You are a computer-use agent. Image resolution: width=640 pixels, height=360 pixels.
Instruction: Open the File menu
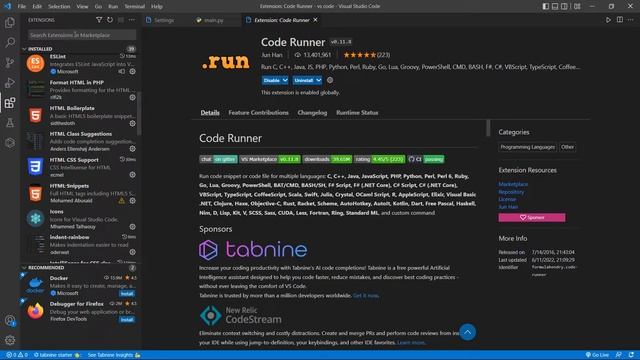tap(22, 6)
